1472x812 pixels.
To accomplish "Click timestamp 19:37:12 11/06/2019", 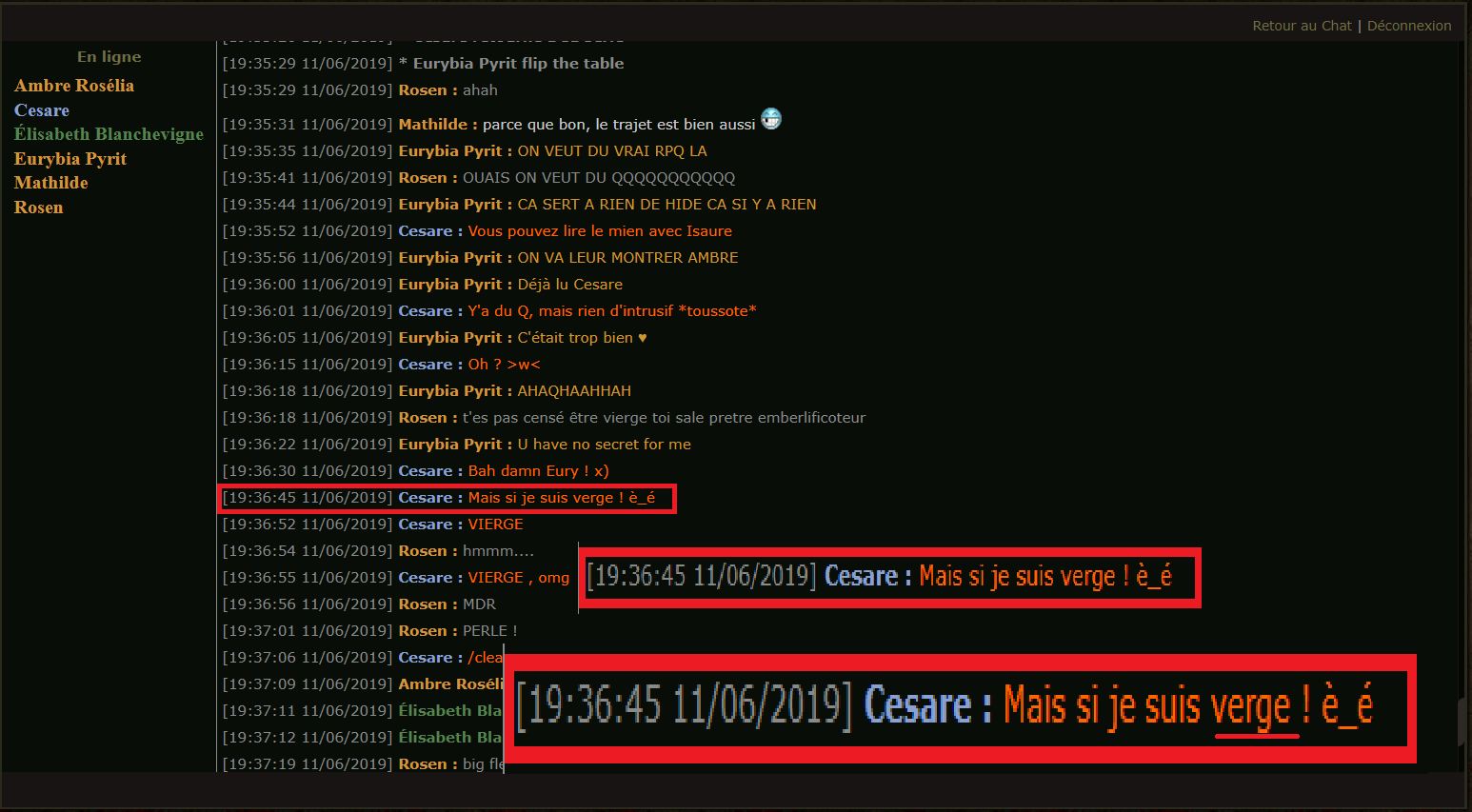I will (308, 738).
